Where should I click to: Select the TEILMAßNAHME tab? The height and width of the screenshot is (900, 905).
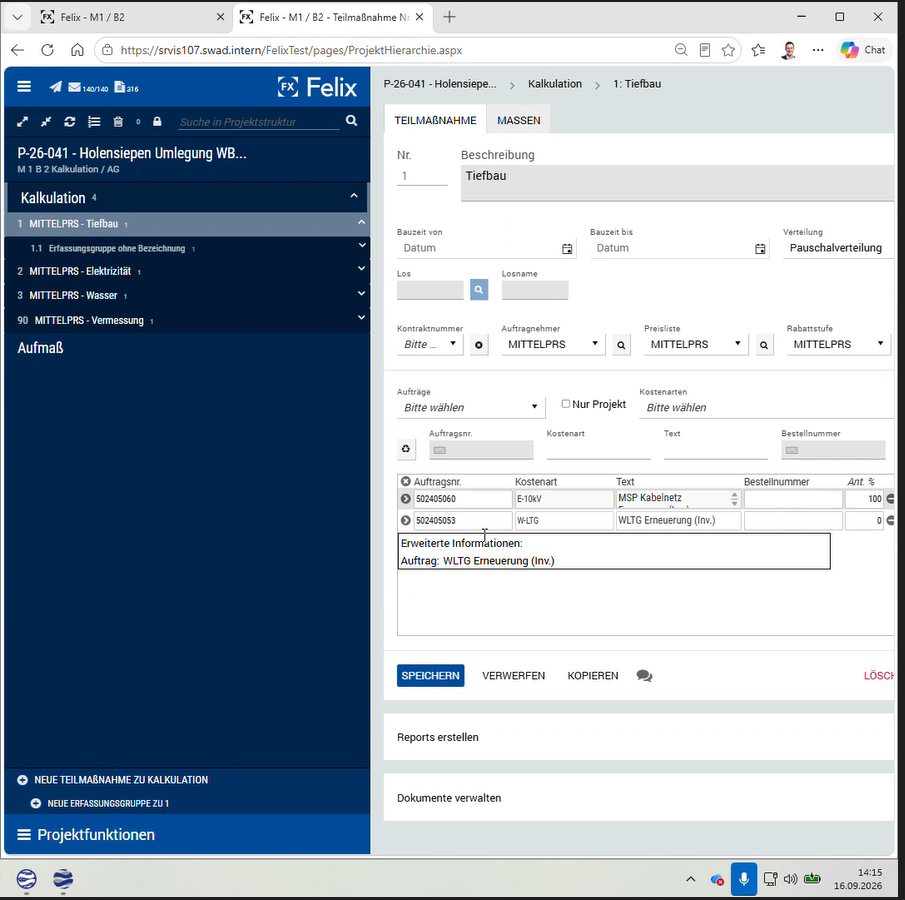[435, 120]
